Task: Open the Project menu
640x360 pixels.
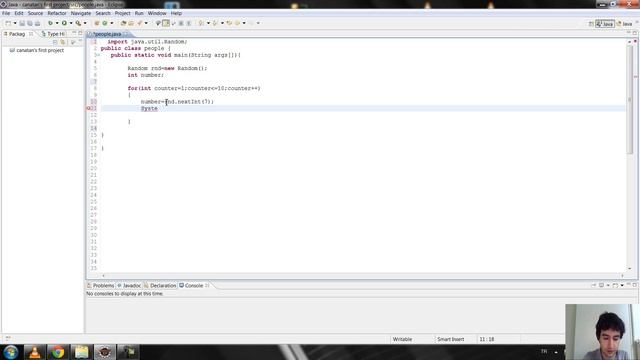Action: coord(122,13)
